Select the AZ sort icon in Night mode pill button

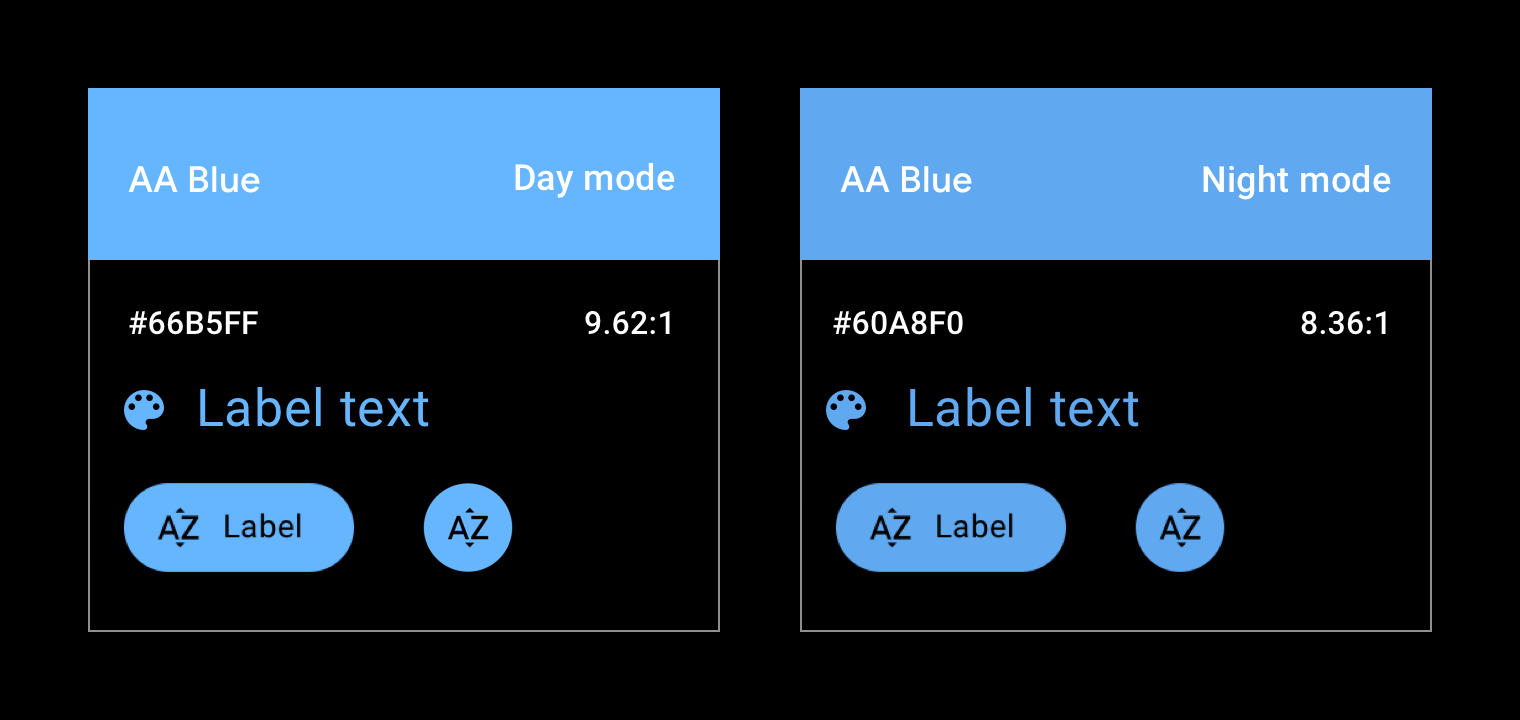point(890,527)
